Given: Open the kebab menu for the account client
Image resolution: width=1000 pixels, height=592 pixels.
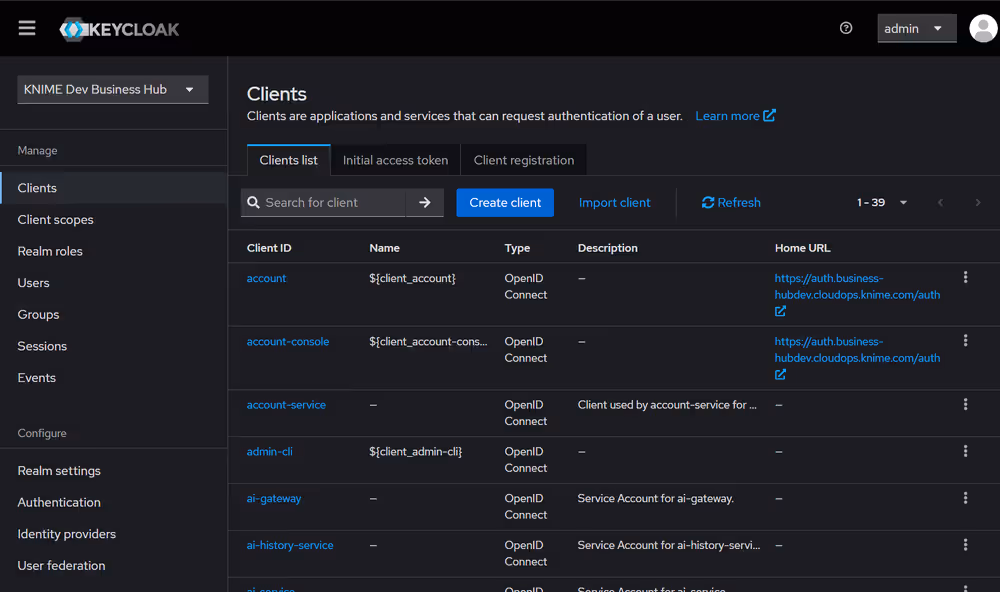Looking at the screenshot, I should 965,277.
